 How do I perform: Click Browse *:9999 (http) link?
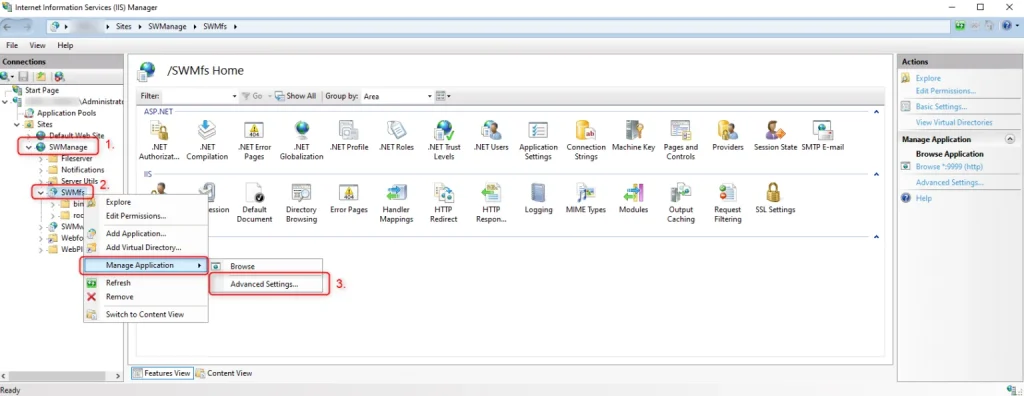(x=949, y=167)
